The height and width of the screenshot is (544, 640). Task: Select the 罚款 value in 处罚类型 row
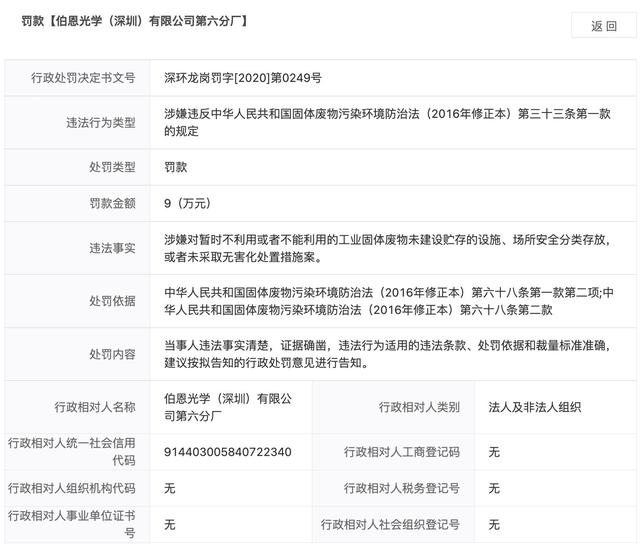click(176, 167)
